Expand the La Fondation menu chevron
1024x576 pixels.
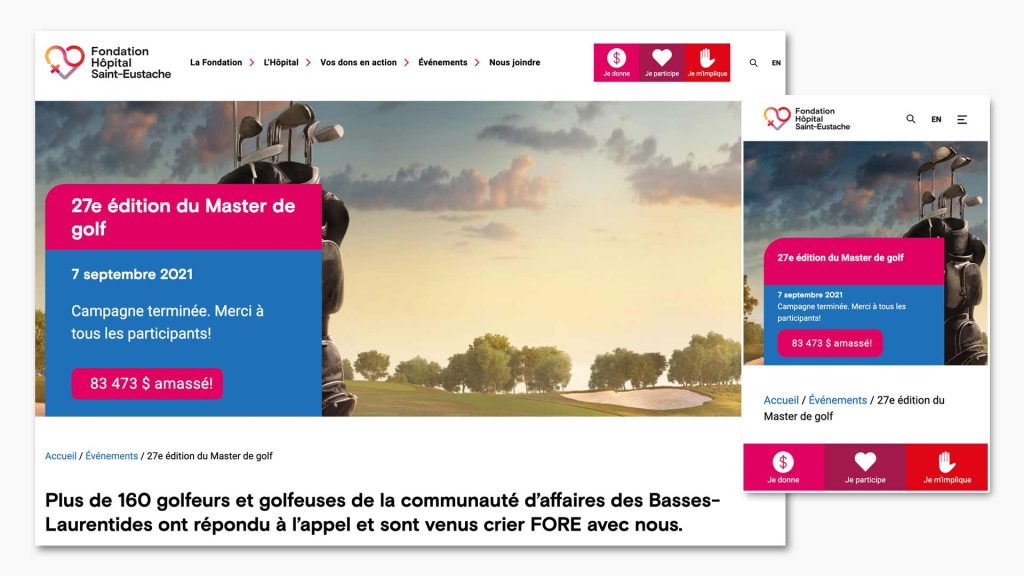tap(251, 63)
